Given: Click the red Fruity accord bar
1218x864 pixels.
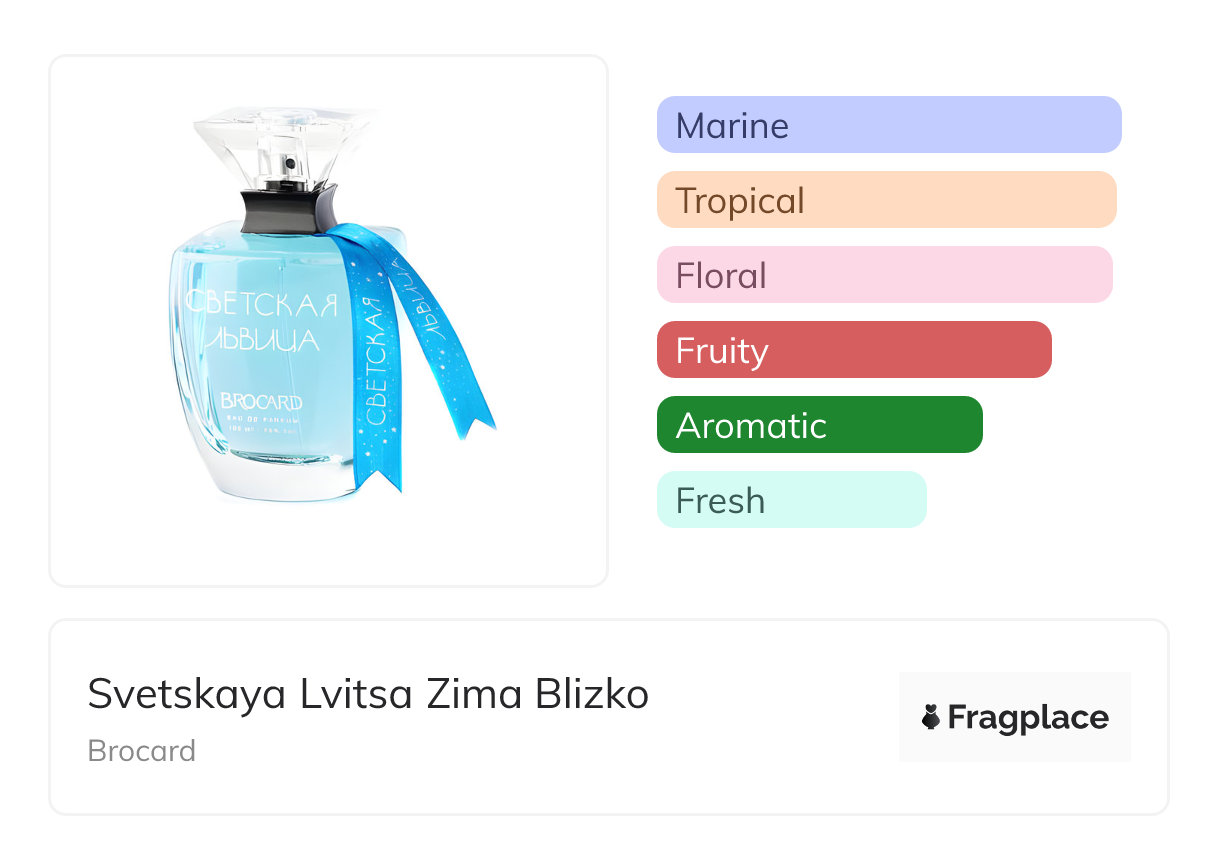Looking at the screenshot, I should [x=854, y=350].
